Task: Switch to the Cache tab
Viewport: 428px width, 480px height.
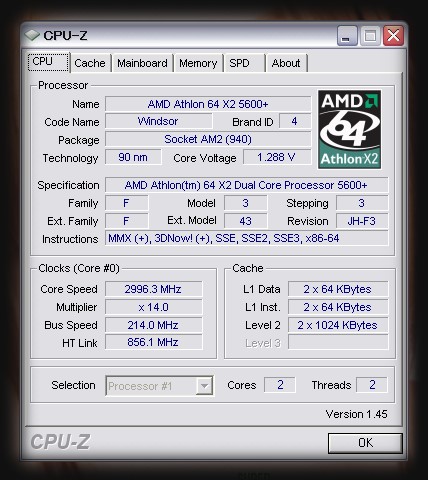Action: click(90, 63)
